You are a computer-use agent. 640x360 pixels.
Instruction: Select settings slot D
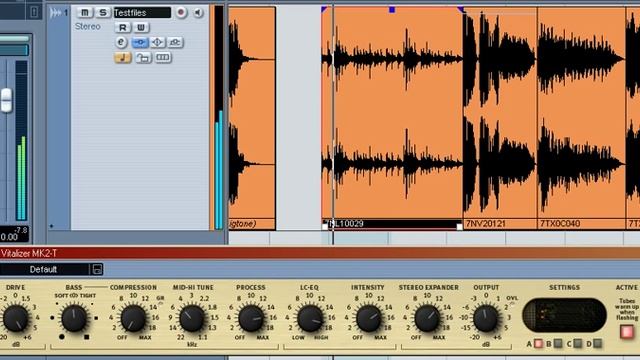[x=597, y=344]
